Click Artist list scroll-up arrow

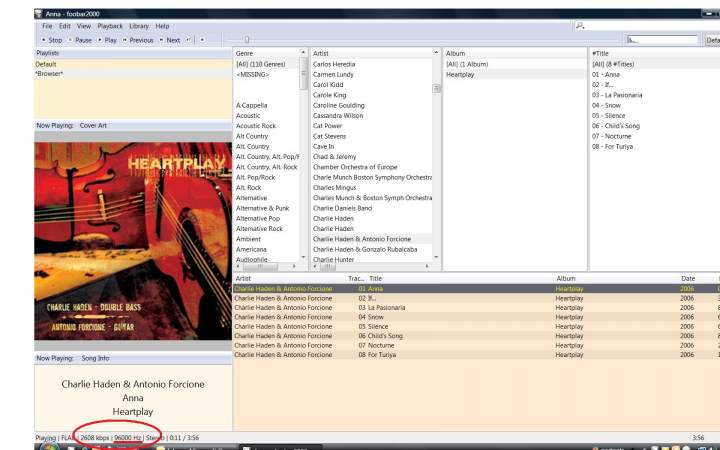pos(436,53)
